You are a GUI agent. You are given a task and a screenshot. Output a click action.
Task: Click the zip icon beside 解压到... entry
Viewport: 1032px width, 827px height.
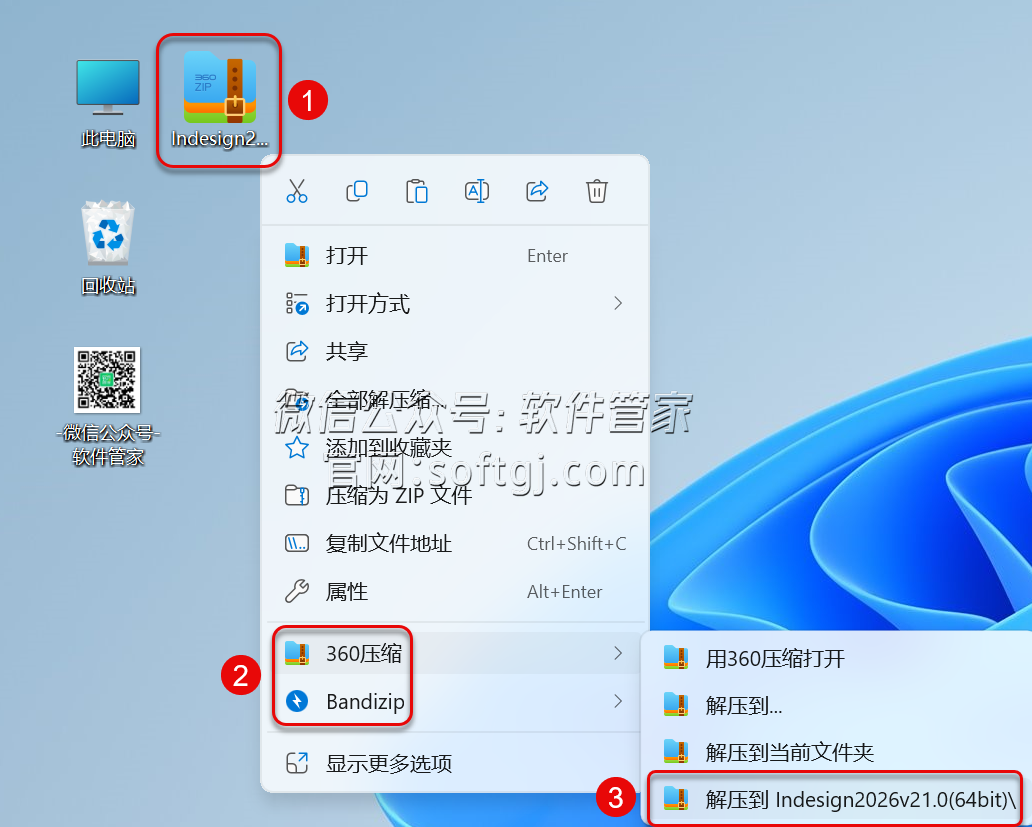point(676,705)
